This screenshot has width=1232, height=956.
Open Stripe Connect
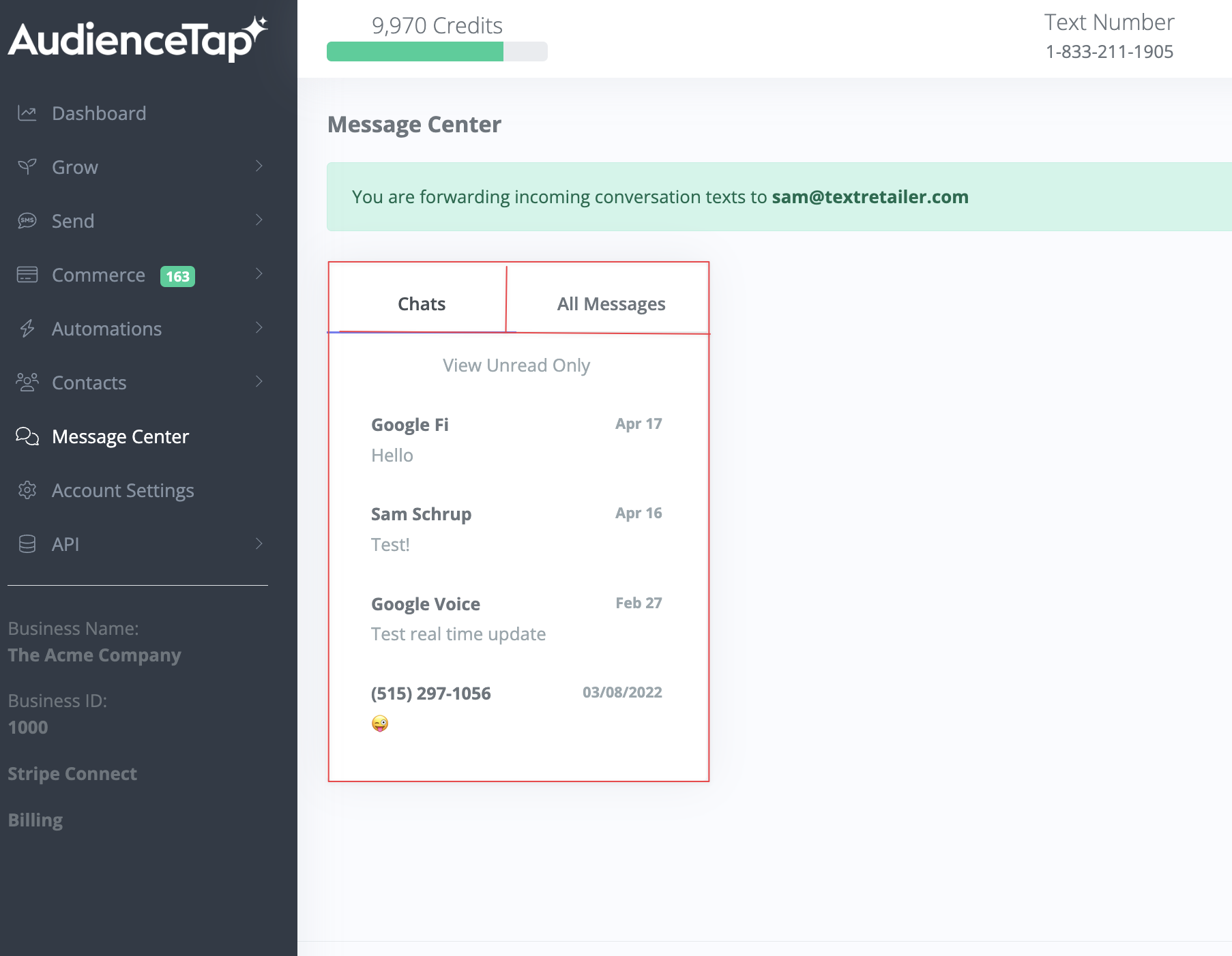click(72, 773)
